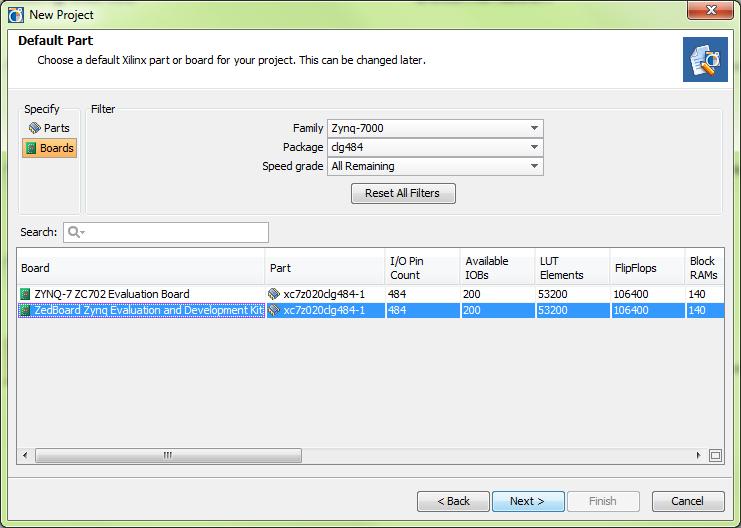
Task: Sort by the Part column header
Action: 325,268
